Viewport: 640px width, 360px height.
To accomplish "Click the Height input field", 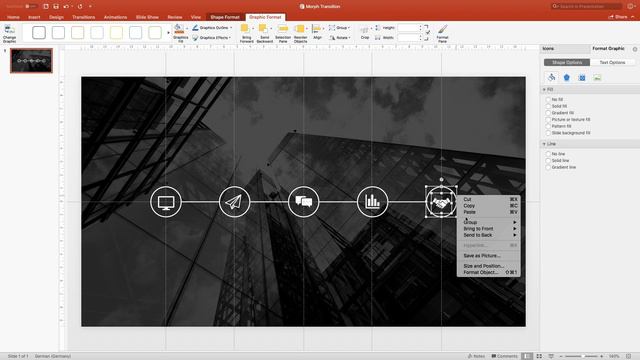I will [x=409, y=28].
